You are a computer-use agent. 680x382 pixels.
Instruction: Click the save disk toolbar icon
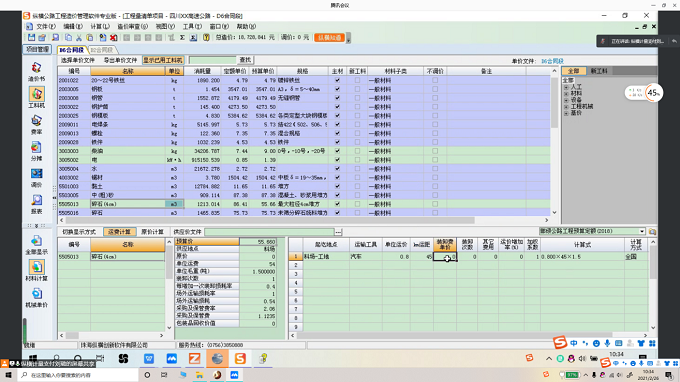(31, 38)
